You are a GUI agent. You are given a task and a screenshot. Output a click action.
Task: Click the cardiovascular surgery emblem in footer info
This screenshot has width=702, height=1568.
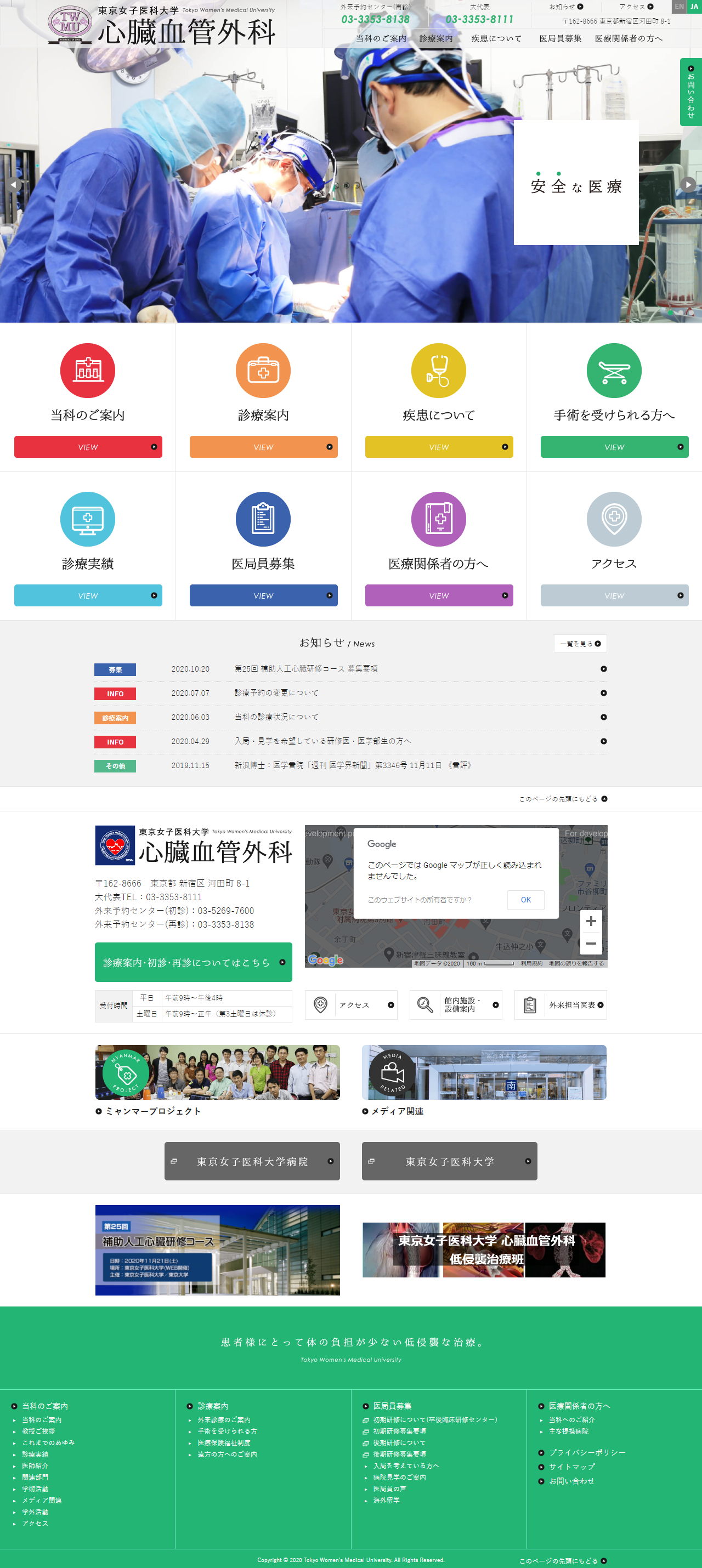coord(115,845)
